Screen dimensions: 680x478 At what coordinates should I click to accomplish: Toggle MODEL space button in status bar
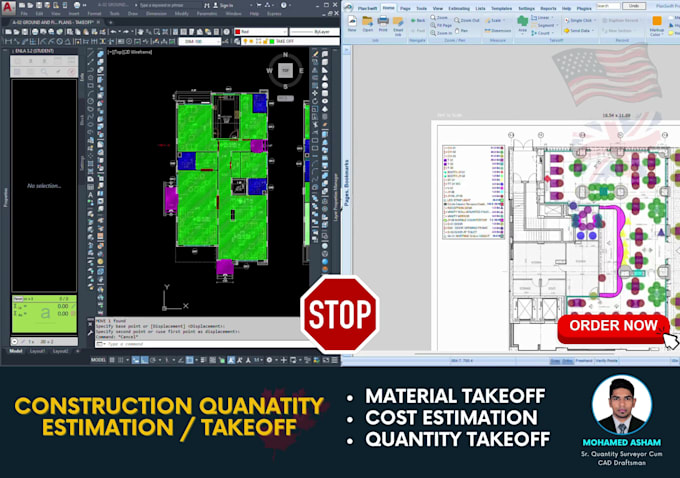tap(98, 360)
